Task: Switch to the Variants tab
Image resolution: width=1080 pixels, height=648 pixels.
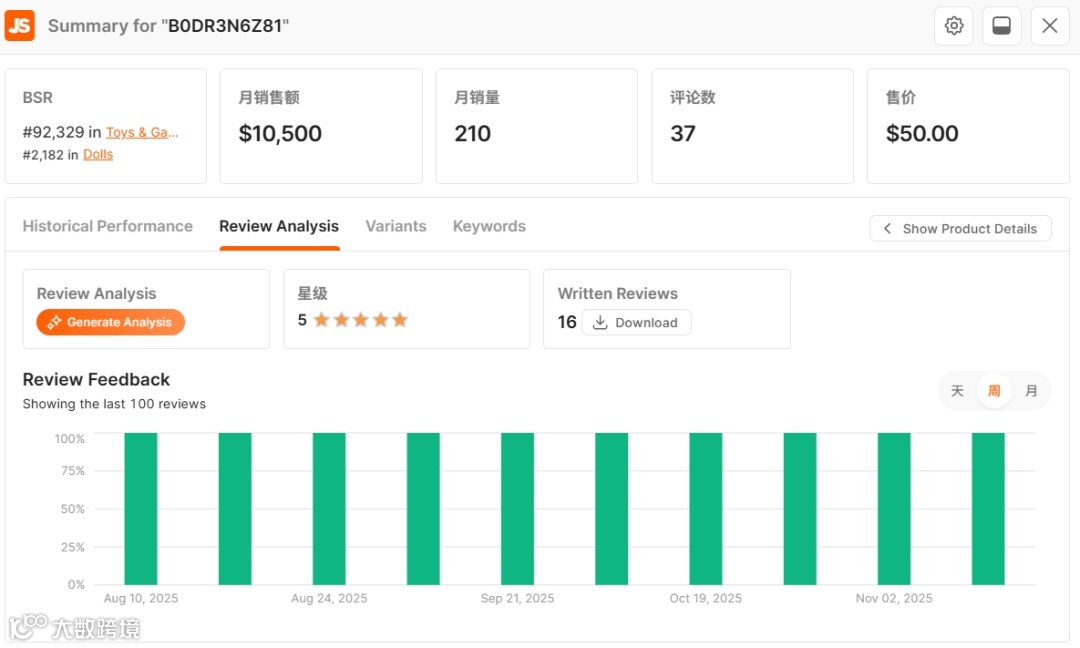Action: (396, 226)
